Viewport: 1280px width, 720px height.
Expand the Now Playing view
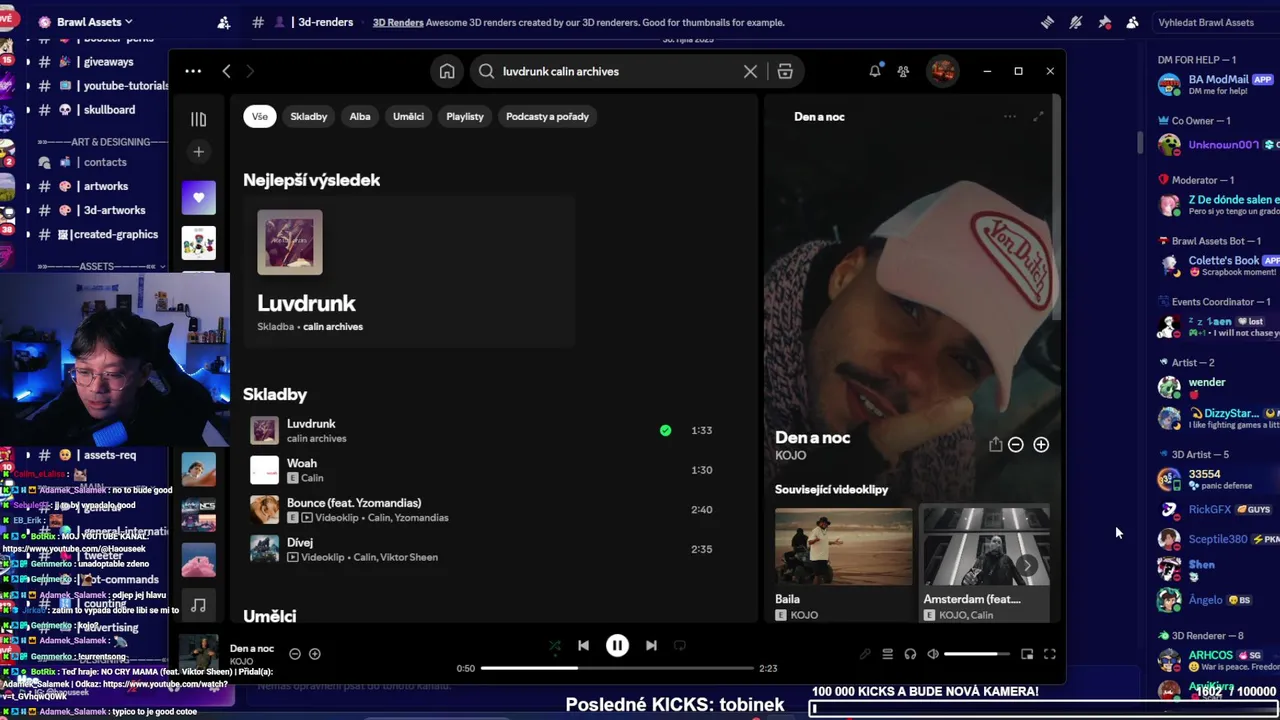(x=1038, y=117)
